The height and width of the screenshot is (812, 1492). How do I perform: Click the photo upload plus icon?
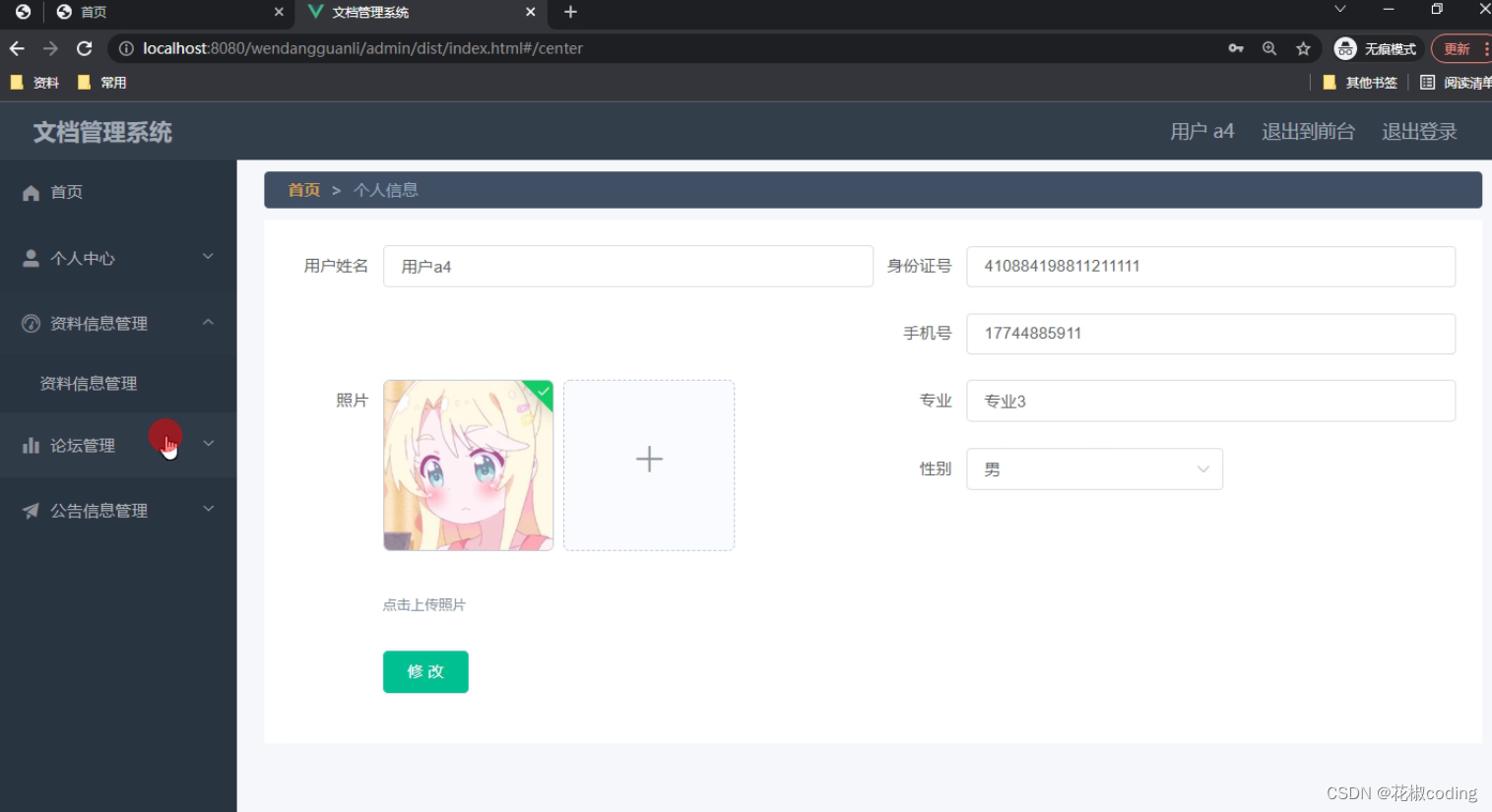coord(648,459)
